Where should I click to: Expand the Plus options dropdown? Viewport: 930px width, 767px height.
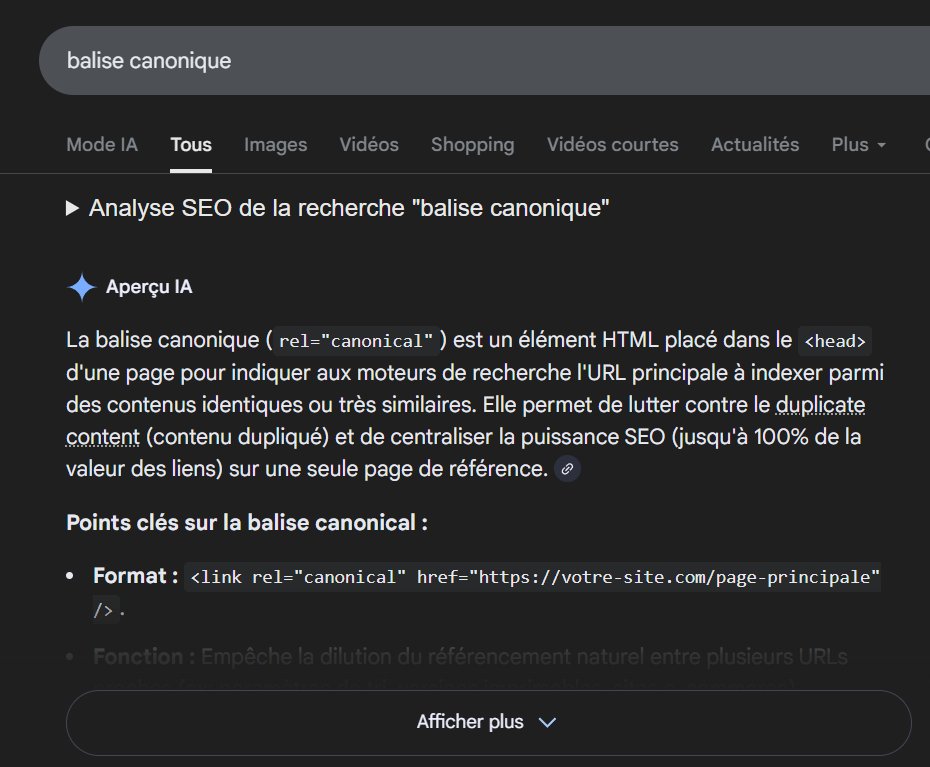coord(857,145)
